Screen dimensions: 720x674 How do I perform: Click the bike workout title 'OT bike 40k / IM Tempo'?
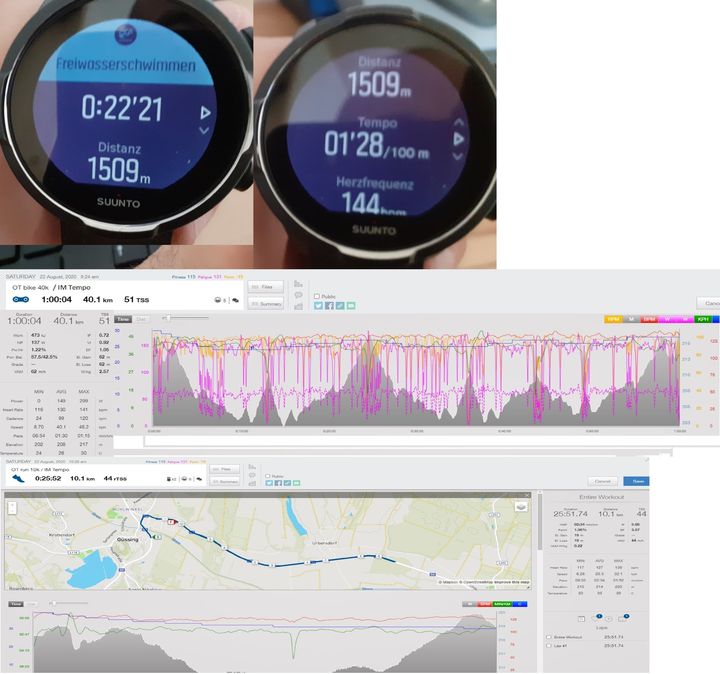click(51, 287)
